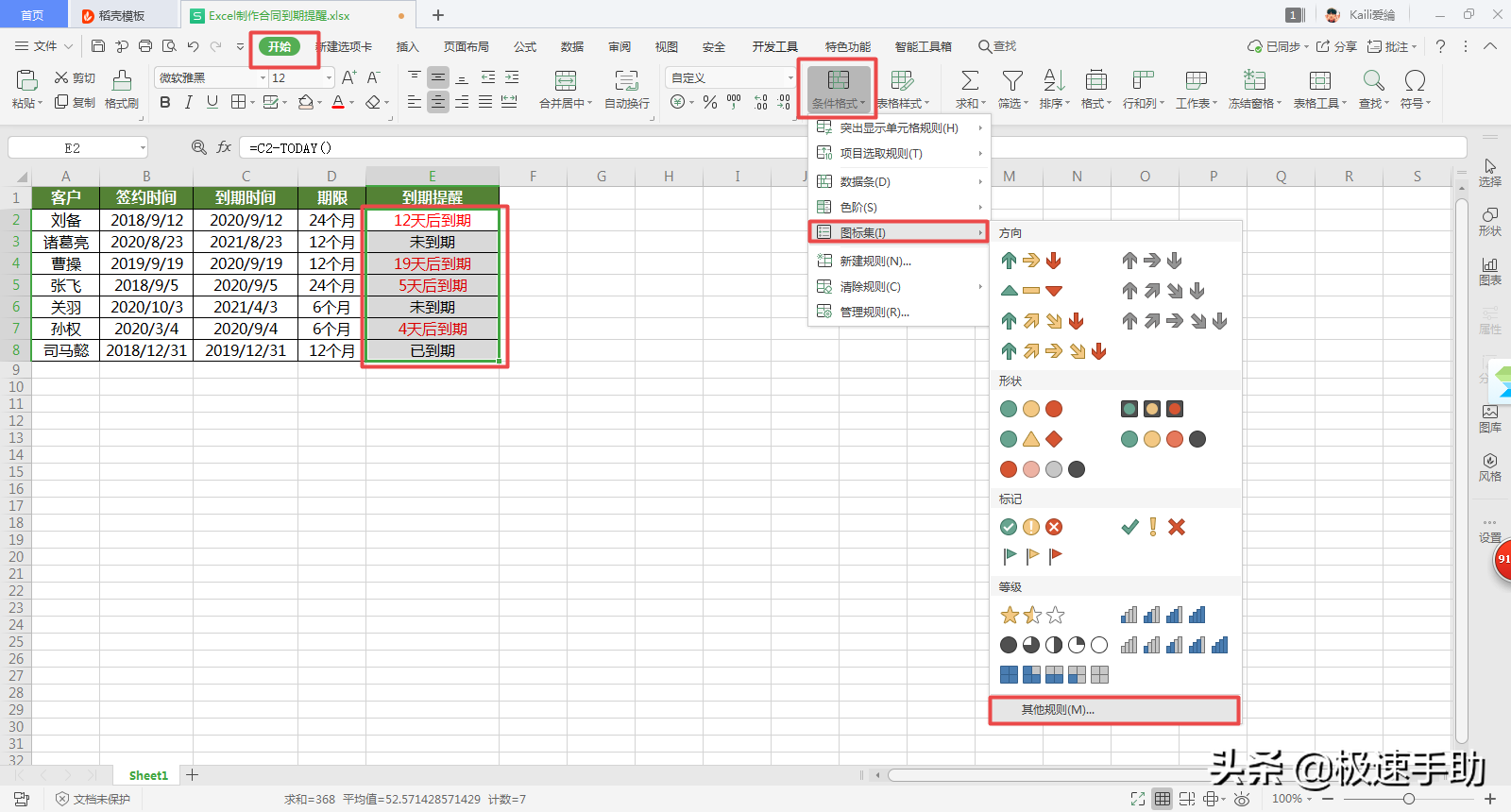Image resolution: width=1511 pixels, height=812 pixels.
Task: Toggle bold formatting
Action: (x=165, y=102)
